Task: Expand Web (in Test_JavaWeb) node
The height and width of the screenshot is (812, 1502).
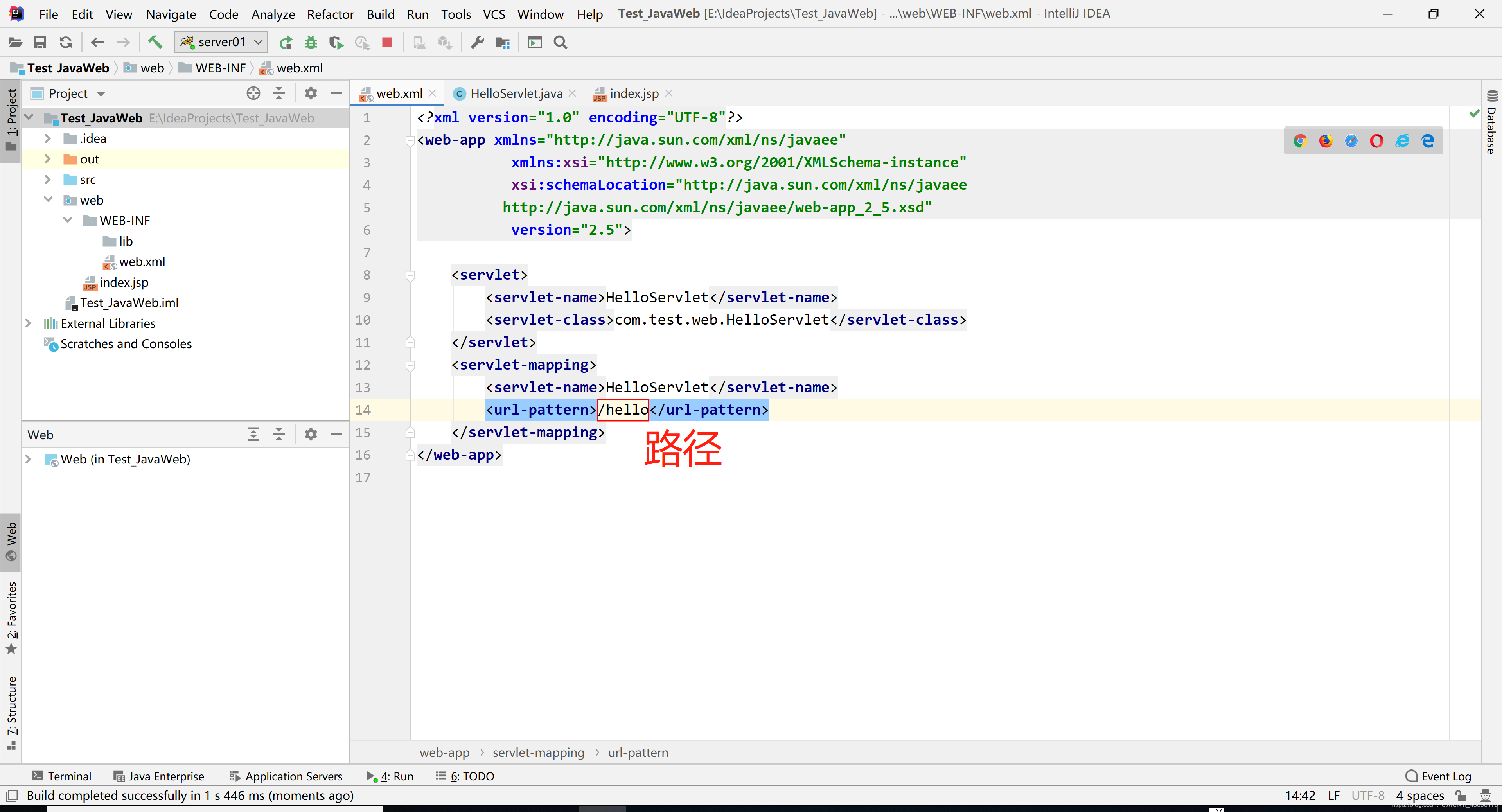Action: 28,459
